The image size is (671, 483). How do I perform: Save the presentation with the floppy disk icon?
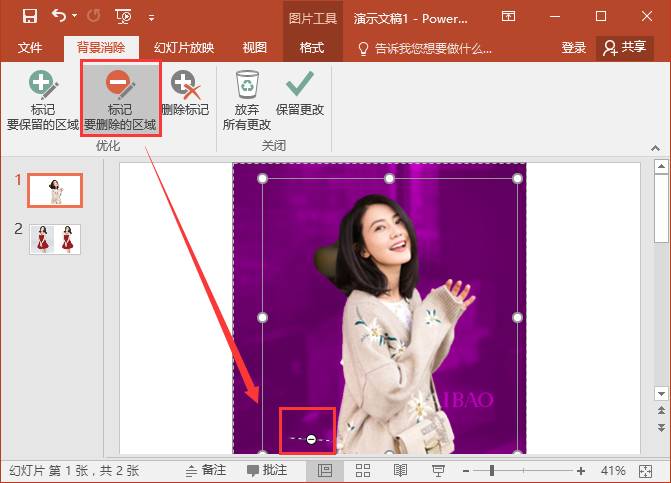point(30,17)
